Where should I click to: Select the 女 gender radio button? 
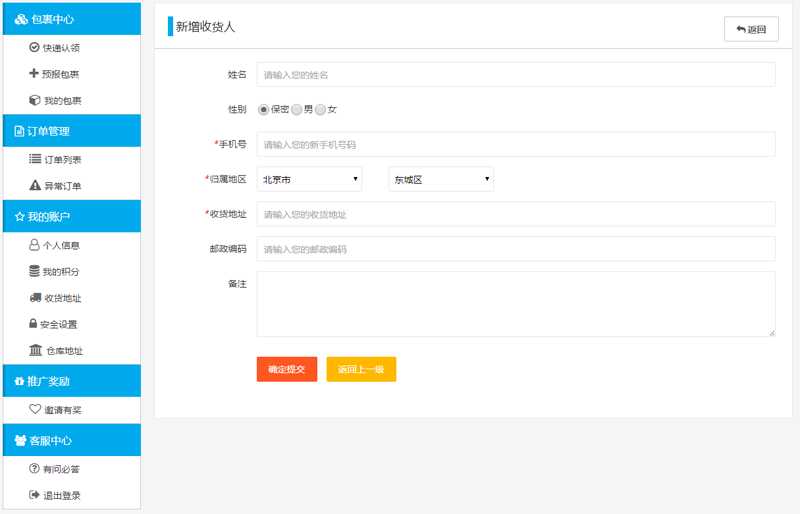pyautogui.click(x=320, y=110)
